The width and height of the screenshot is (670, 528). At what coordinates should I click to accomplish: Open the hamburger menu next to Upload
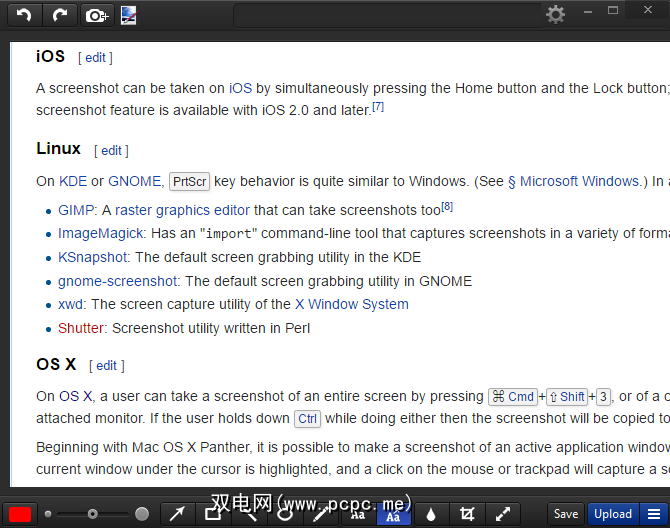tap(654, 513)
